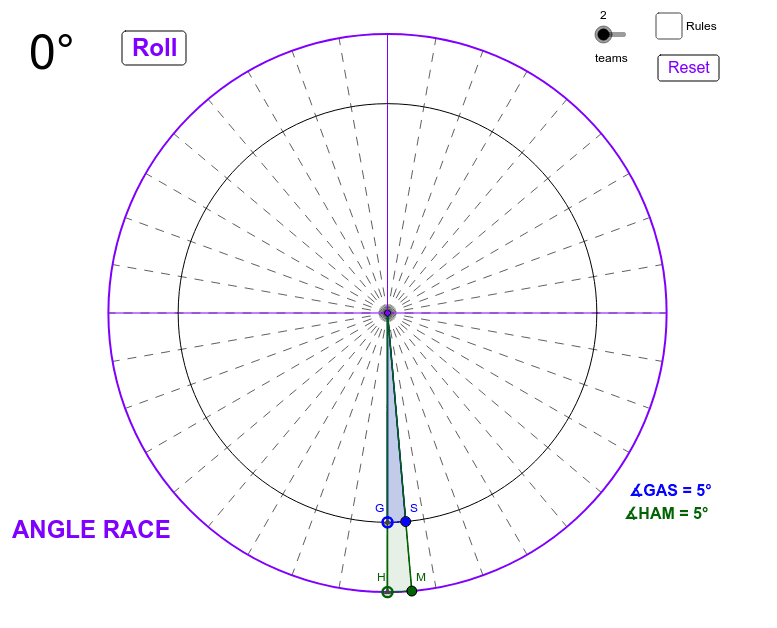This screenshot has width=777, height=628.
Task: Select hollow blue point G
Action: click(x=388, y=522)
